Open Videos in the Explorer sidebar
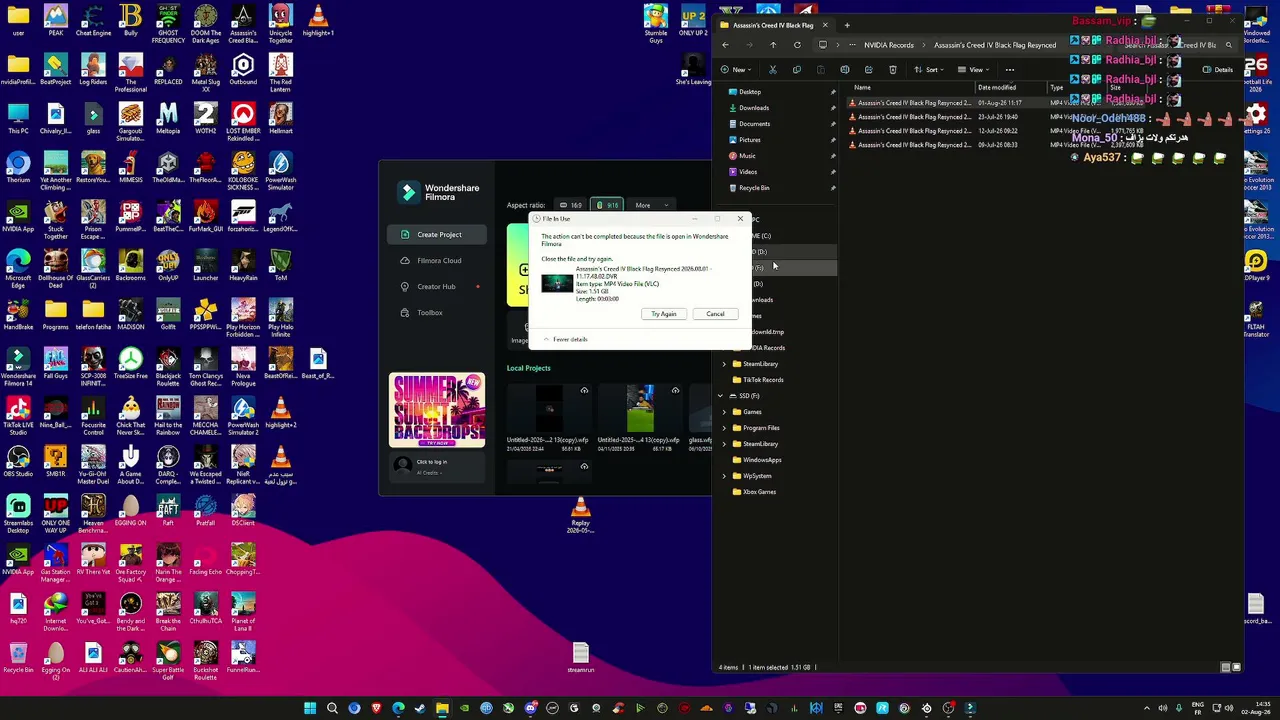 pyautogui.click(x=748, y=172)
